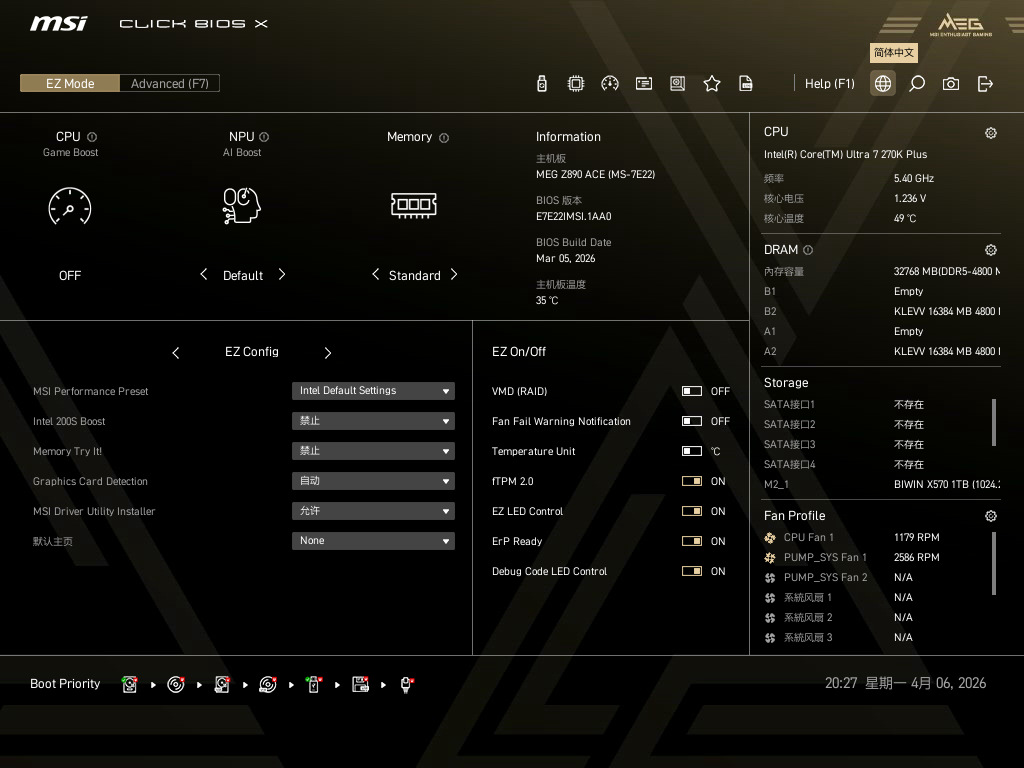Open MSI Driver Utility Installer dropdown
Screen dimensions: 1024x768
coord(373,511)
